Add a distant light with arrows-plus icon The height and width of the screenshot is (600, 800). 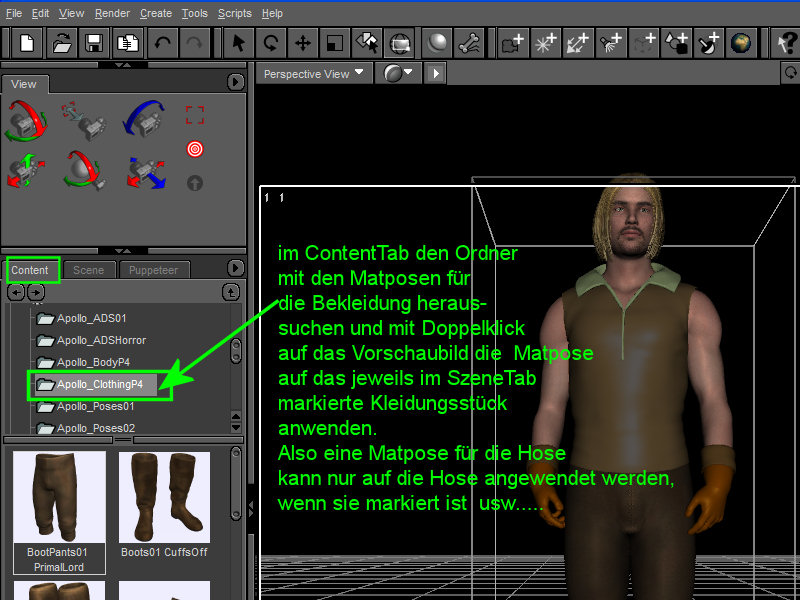pyautogui.click(x=579, y=43)
